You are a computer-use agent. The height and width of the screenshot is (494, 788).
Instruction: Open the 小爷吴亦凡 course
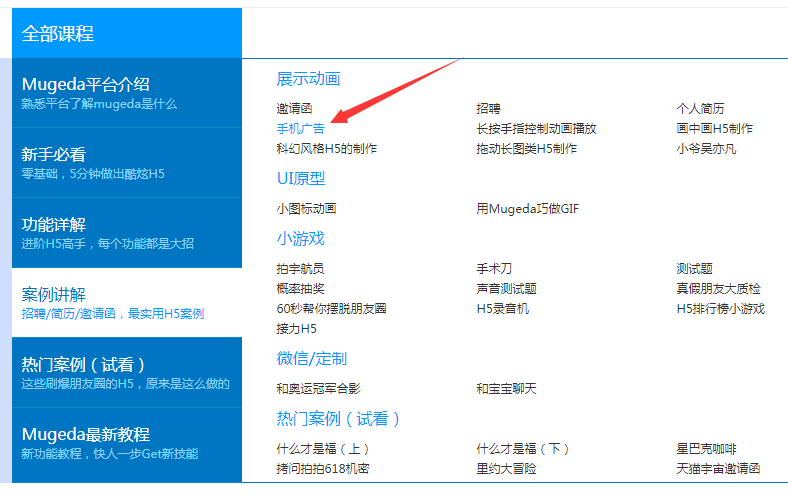[x=706, y=149]
